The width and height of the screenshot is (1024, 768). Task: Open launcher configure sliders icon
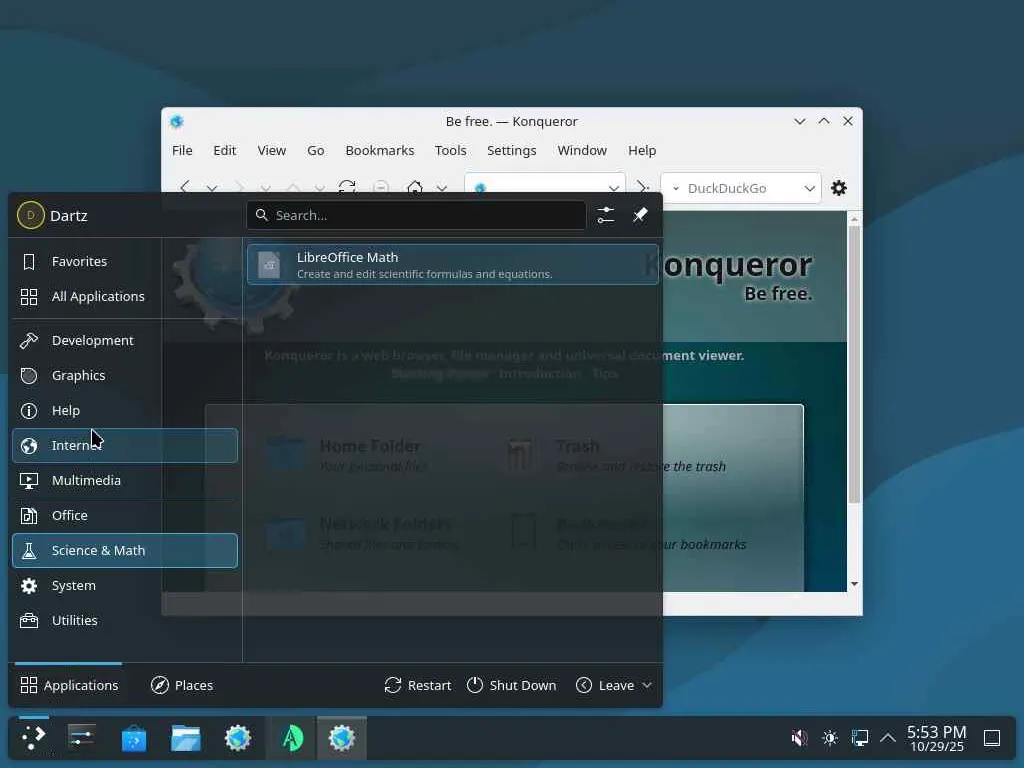605,215
